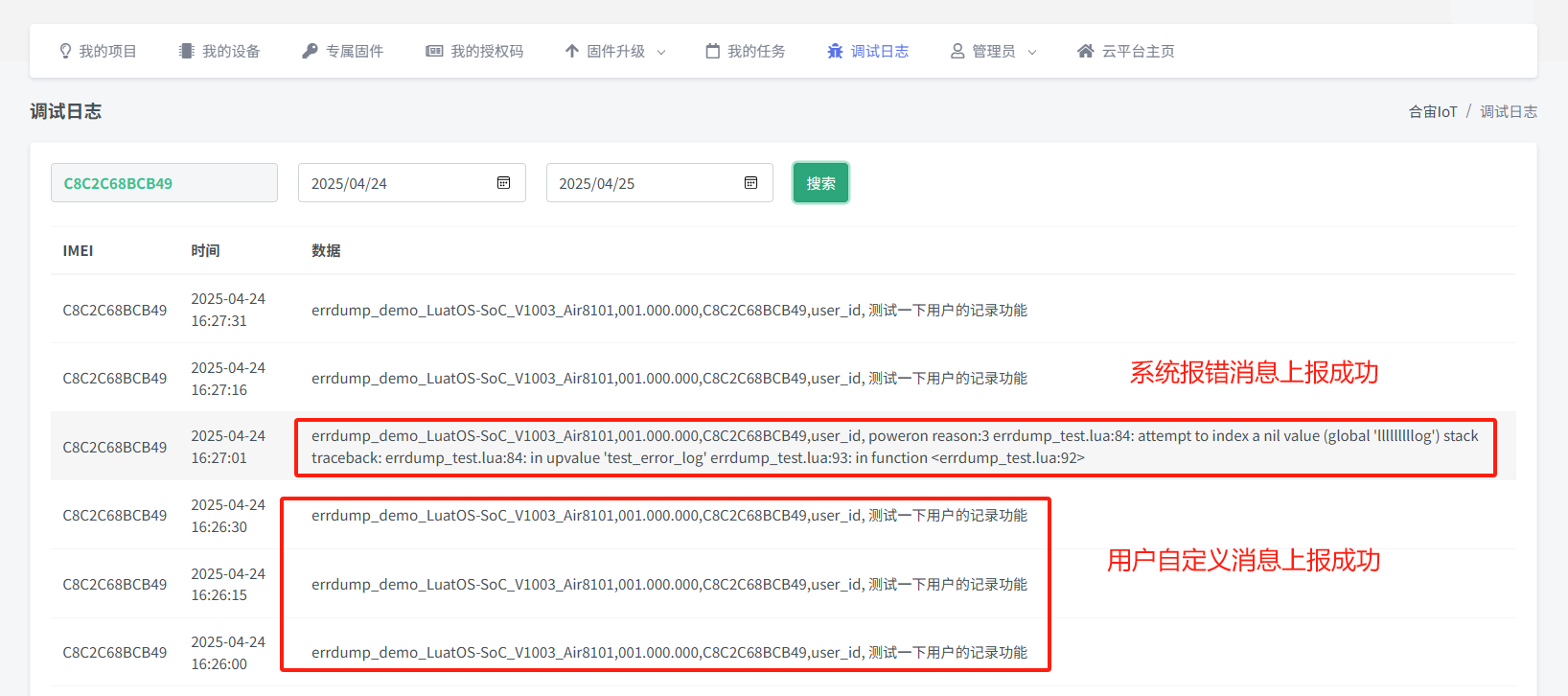This screenshot has height=696, width=1568.
Task: Click the 合宙IoT breadcrumb link
Action: 1433,112
